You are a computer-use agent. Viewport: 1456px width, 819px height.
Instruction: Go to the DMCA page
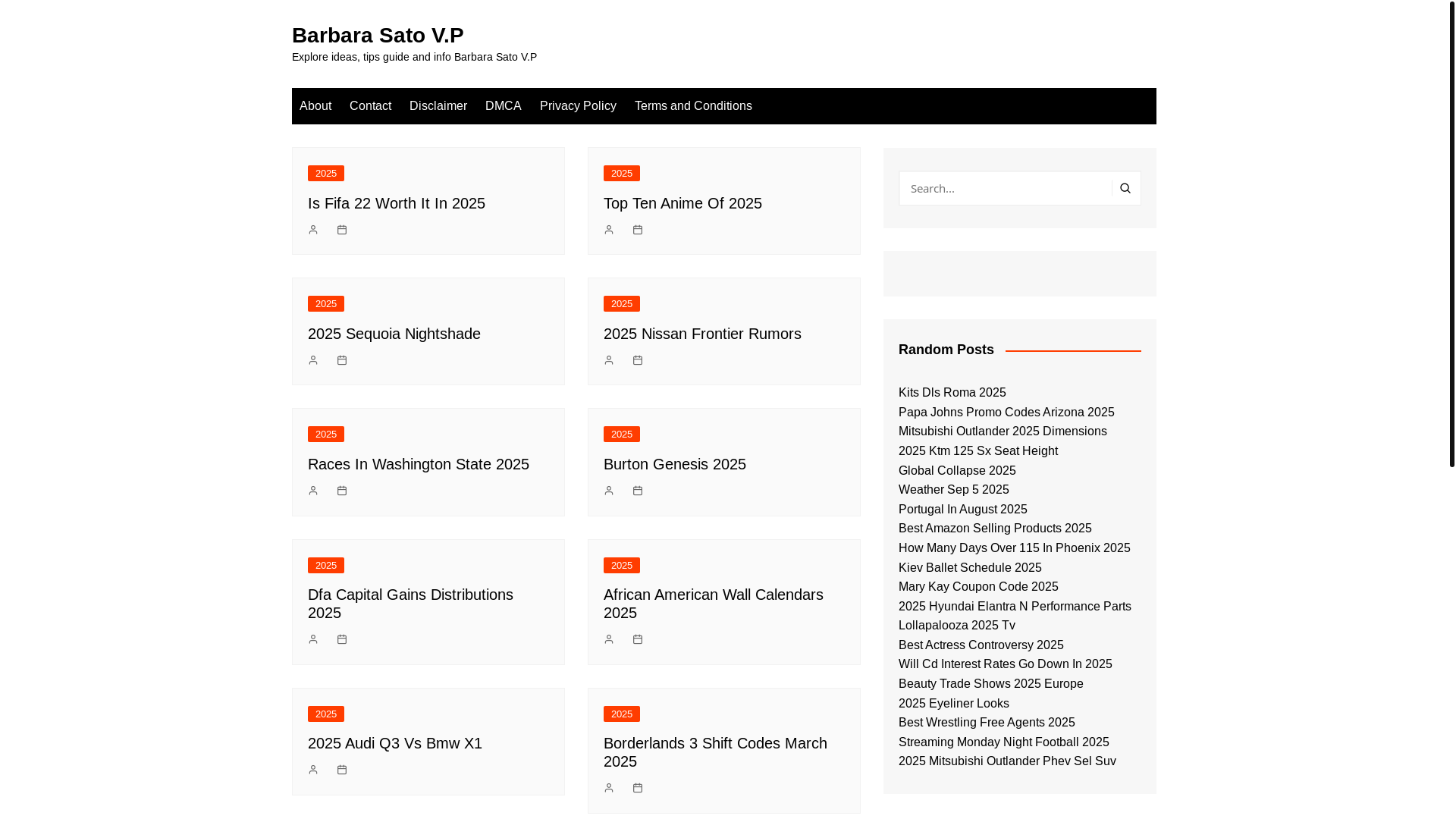click(504, 106)
